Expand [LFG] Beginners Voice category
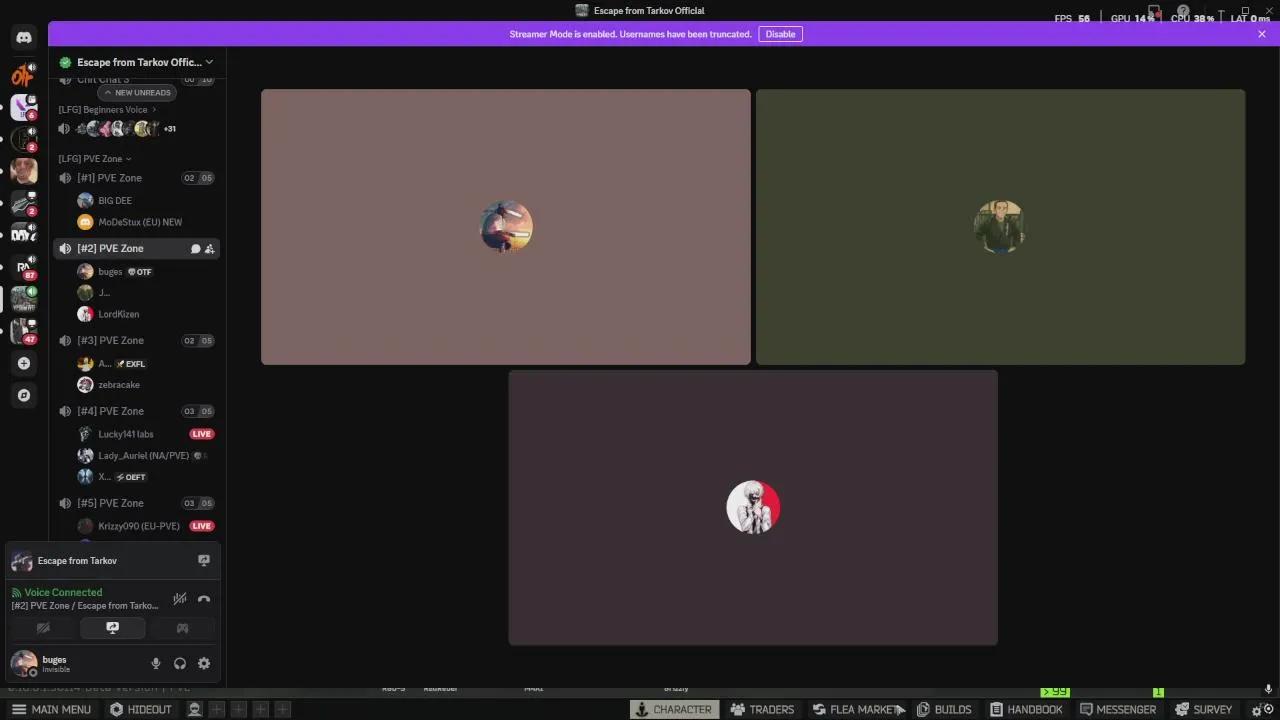 (107, 110)
